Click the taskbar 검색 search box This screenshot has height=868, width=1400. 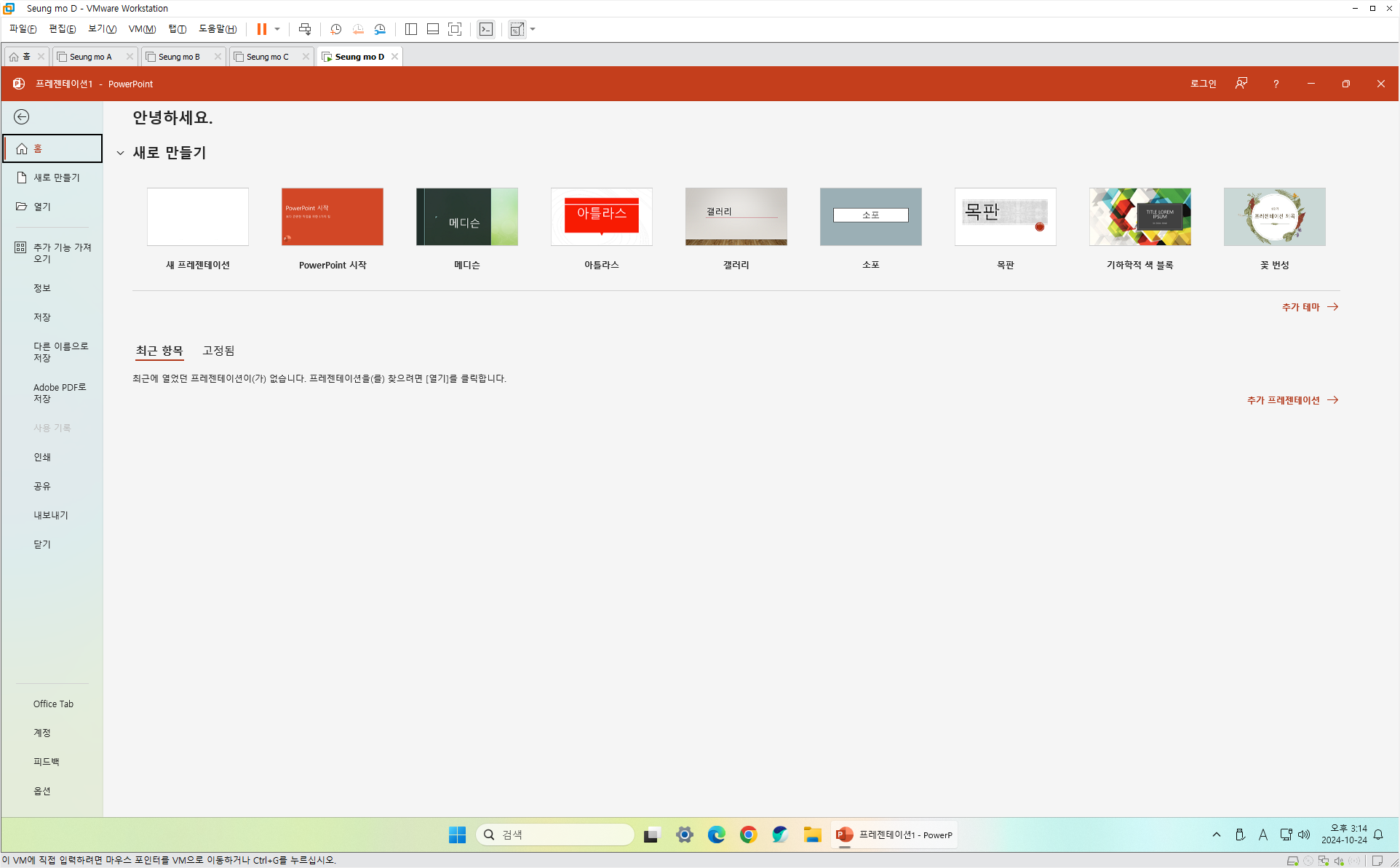coord(555,835)
